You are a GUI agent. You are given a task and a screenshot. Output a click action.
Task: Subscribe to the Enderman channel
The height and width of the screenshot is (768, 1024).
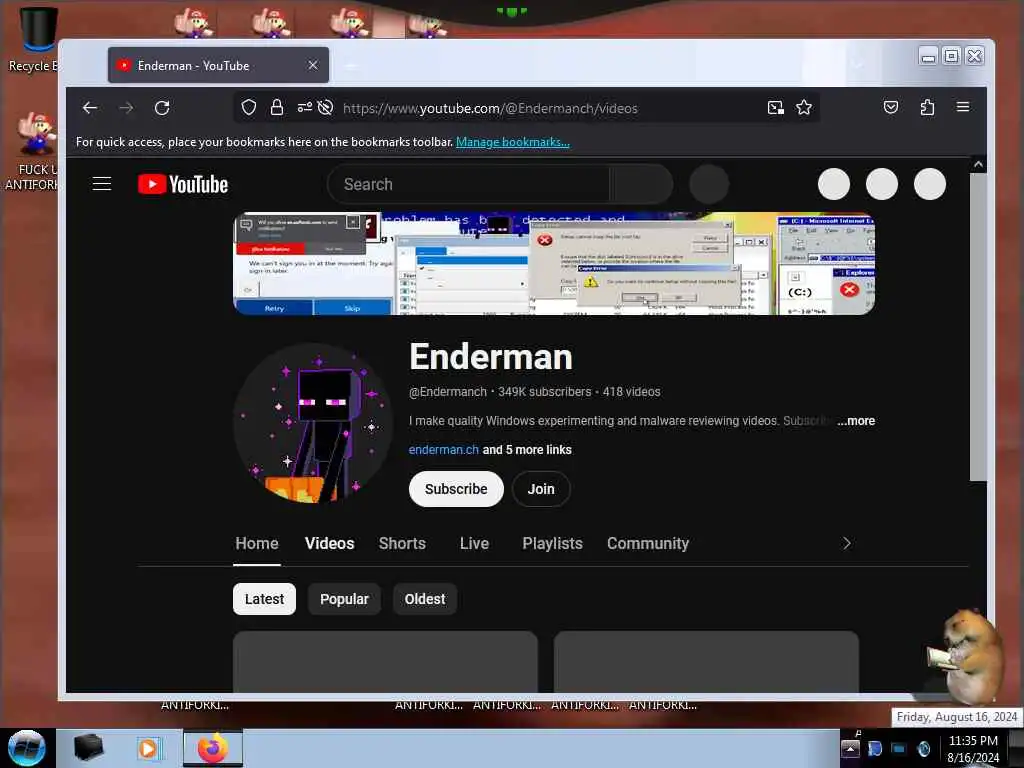pyautogui.click(x=456, y=489)
